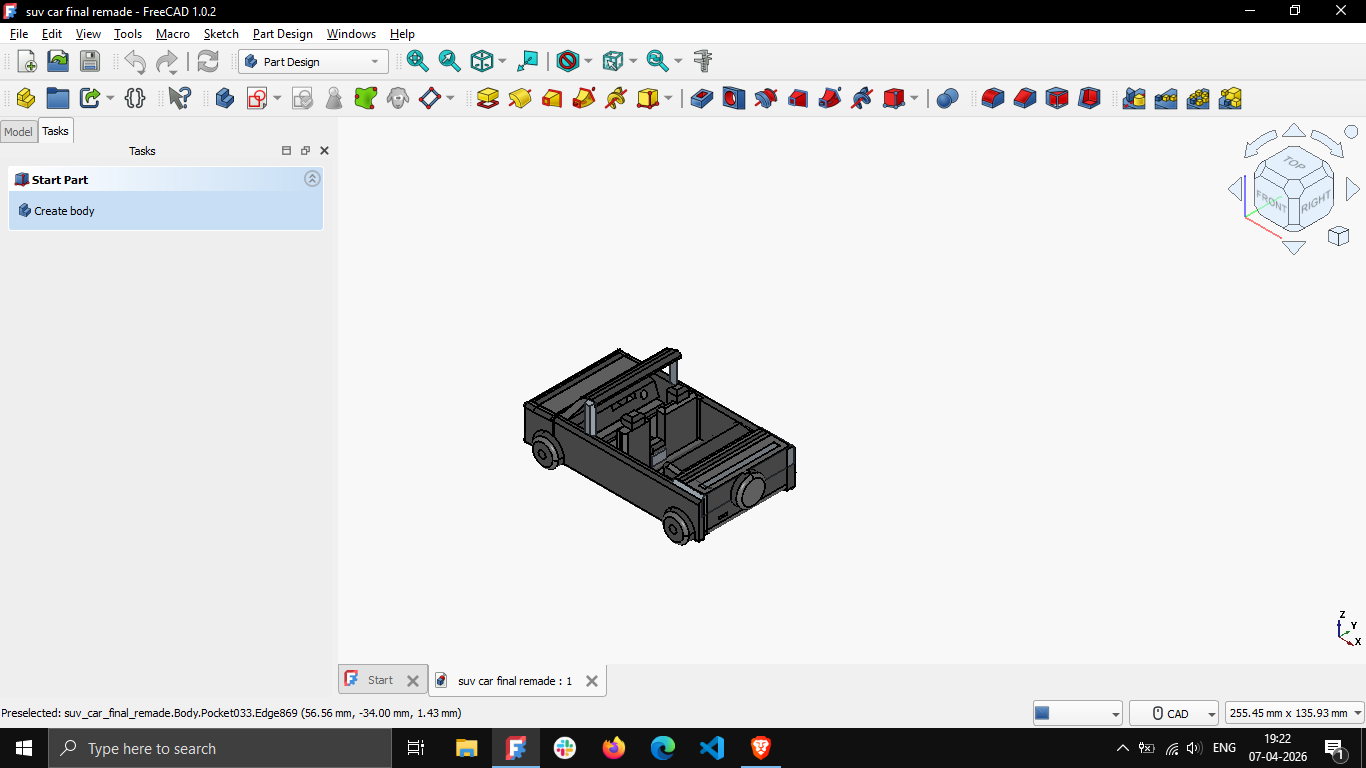The height and width of the screenshot is (768, 1366).
Task: Create a new document via toolbar icon
Action: pyautogui.click(x=27, y=61)
